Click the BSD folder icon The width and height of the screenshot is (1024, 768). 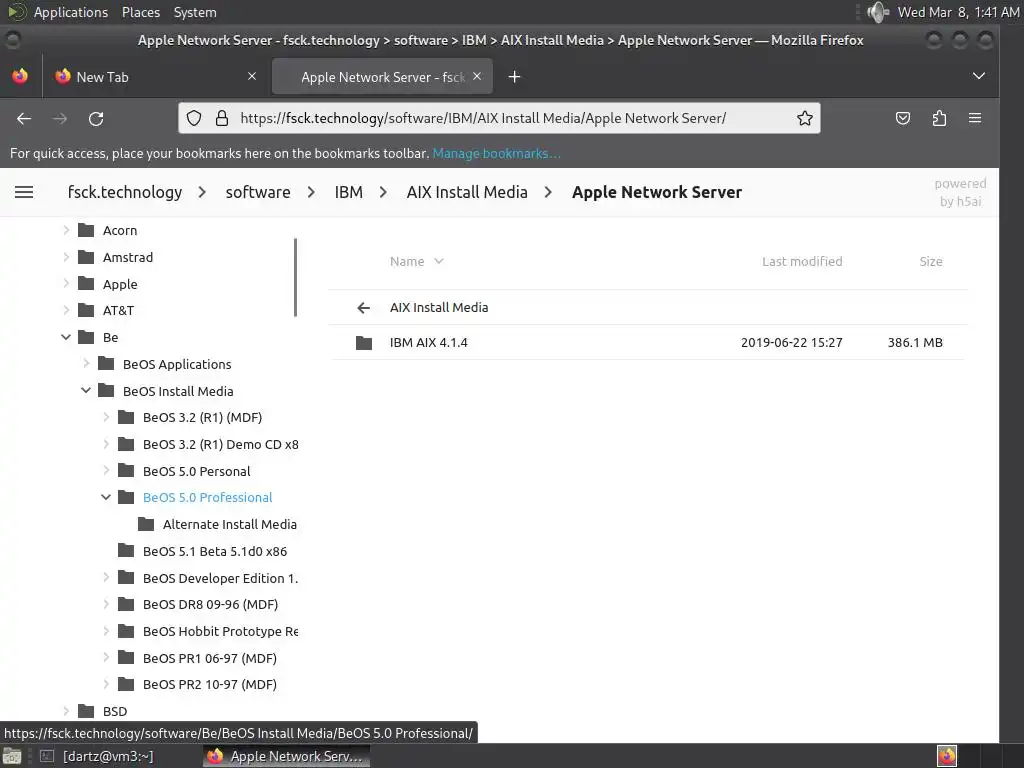pos(86,711)
